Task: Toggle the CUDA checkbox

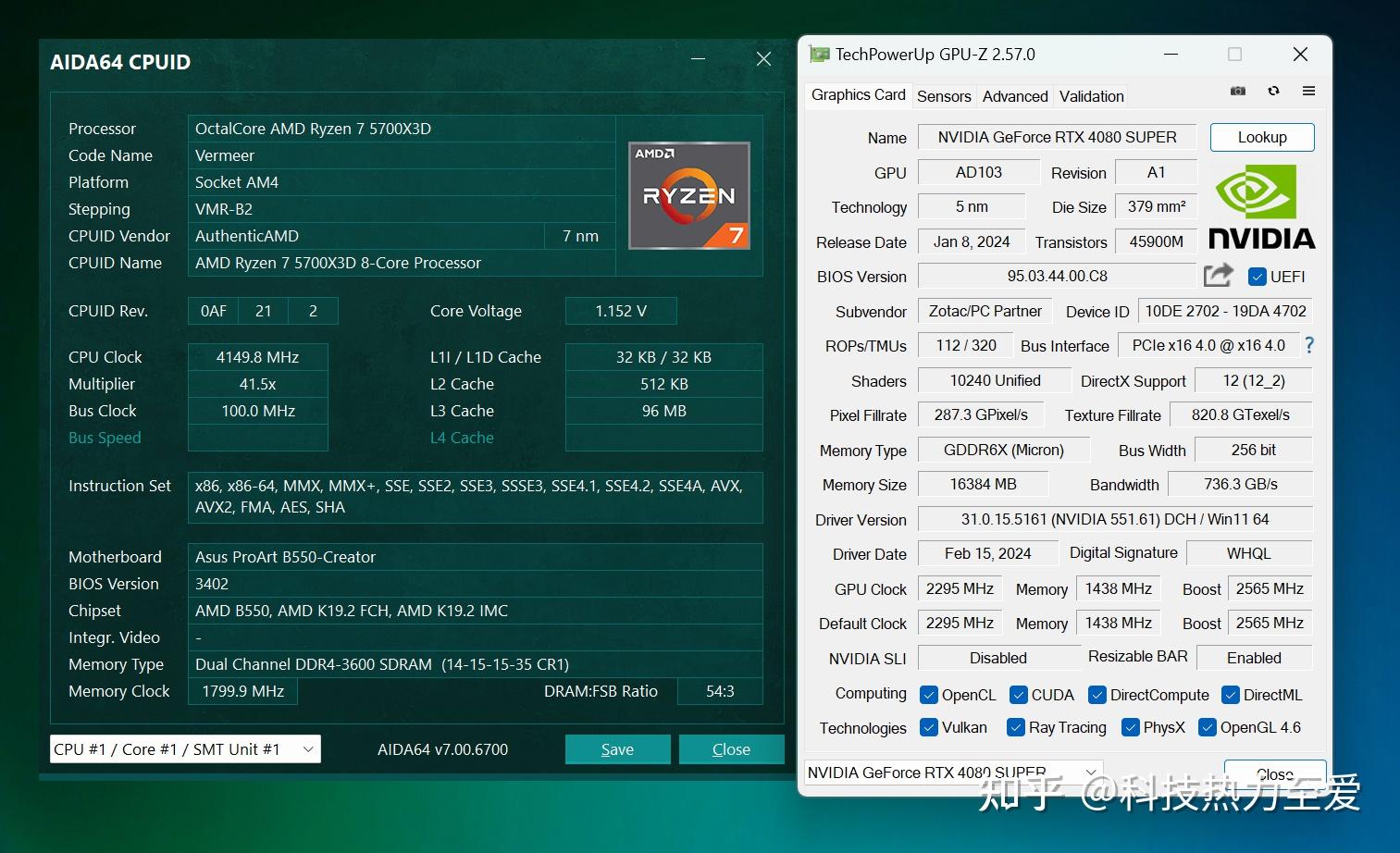Action: click(1019, 695)
